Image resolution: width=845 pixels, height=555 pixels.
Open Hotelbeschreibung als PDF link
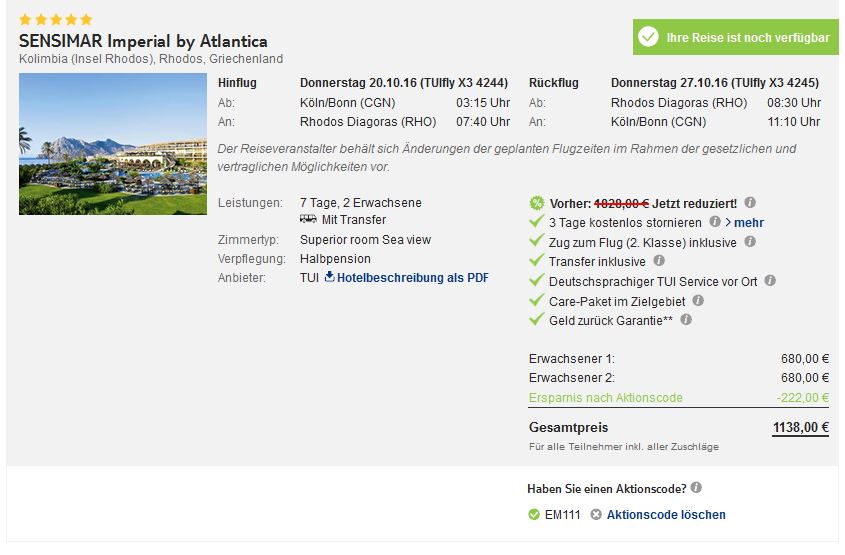coord(413,278)
